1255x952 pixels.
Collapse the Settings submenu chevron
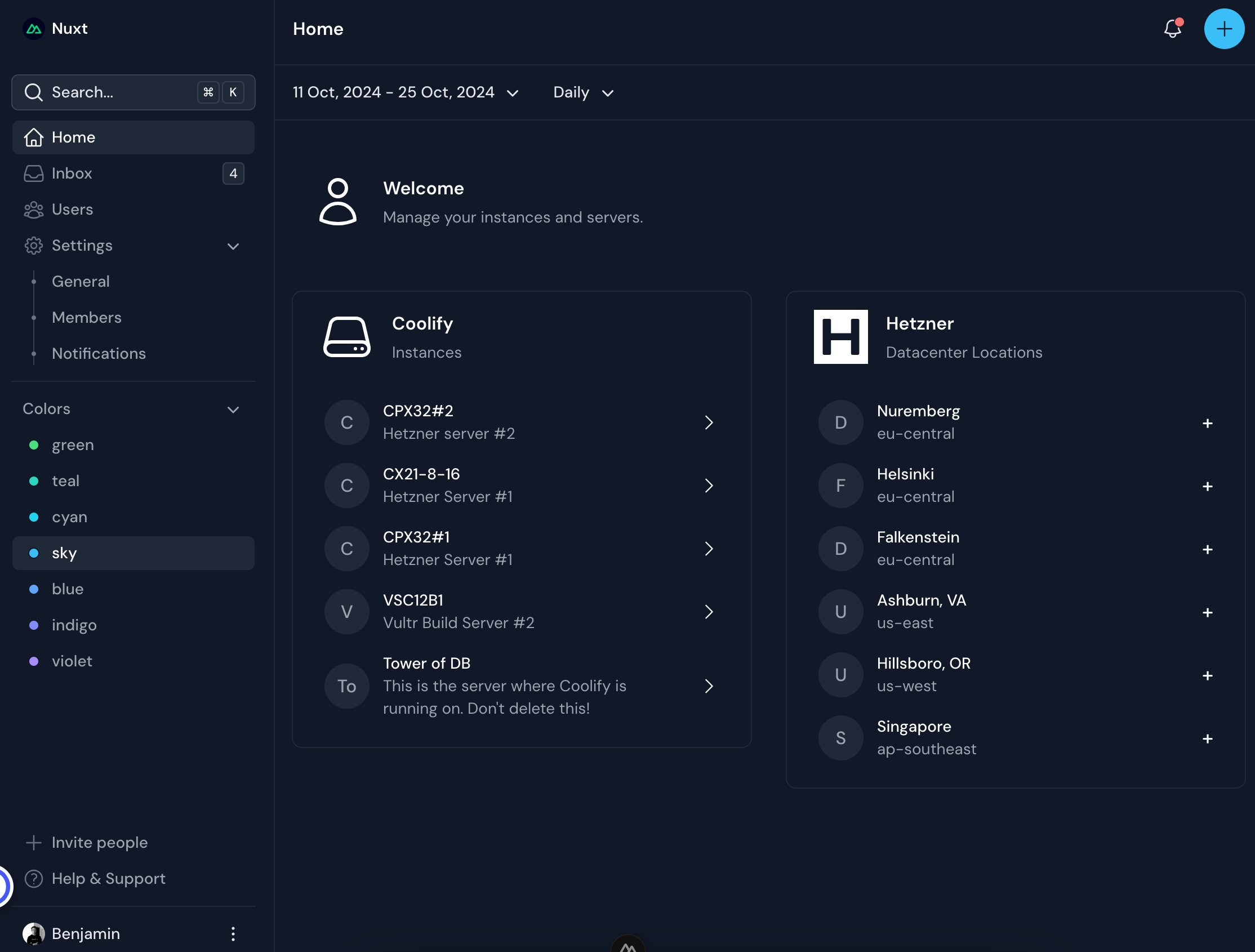[x=233, y=246]
